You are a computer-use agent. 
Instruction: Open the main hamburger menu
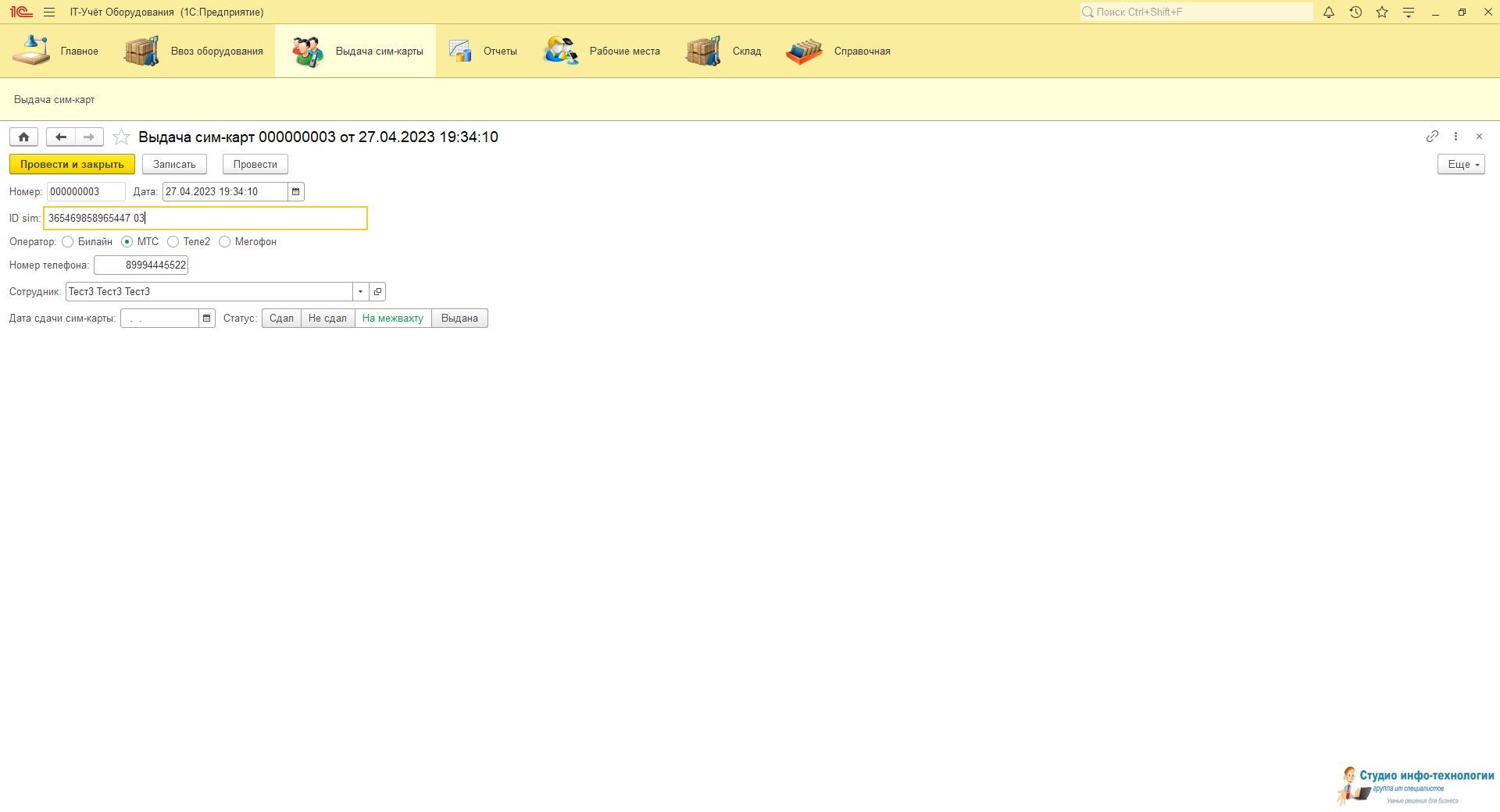point(49,12)
